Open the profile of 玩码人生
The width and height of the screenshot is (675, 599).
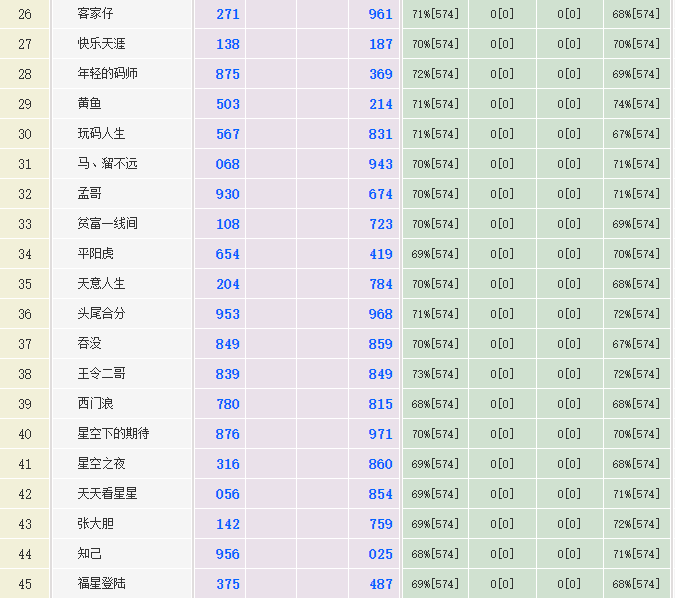(102, 134)
